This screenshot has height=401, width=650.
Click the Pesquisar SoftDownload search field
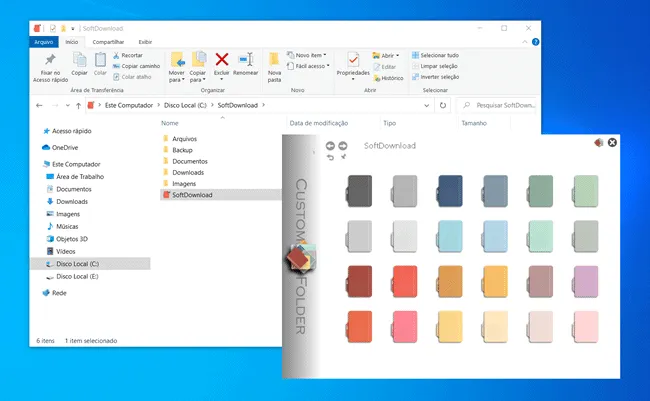(497, 105)
